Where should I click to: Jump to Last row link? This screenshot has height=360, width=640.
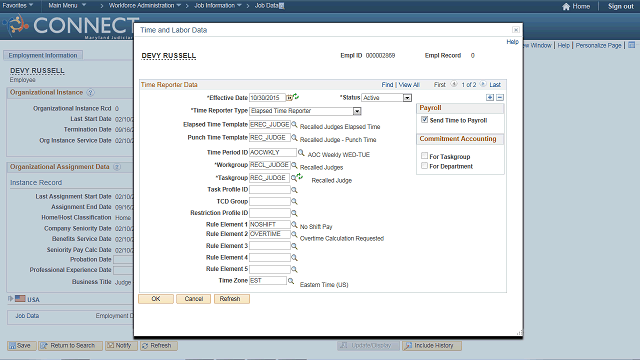495,84
